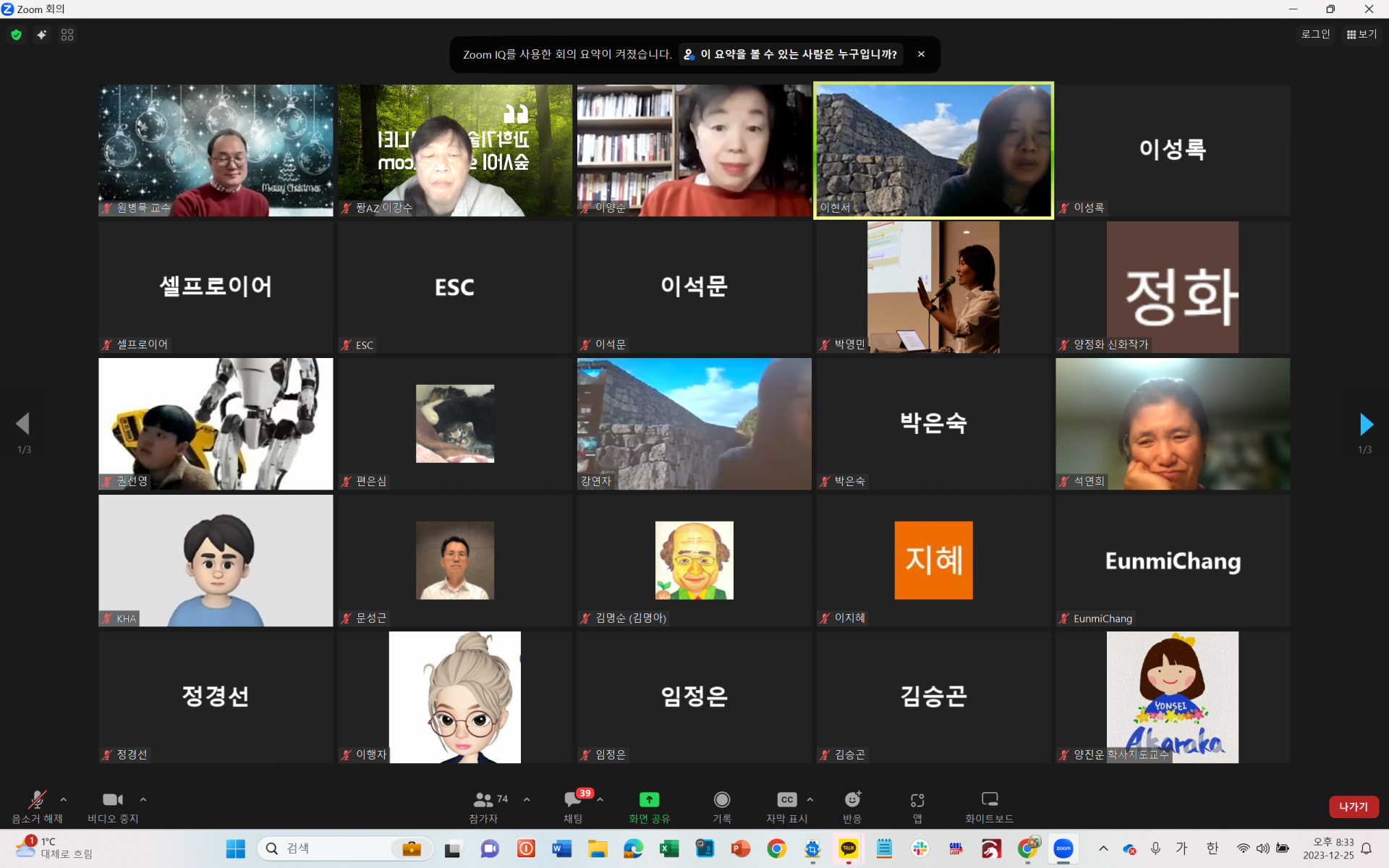Viewport: 1389px width, 868px height.
Task: Expand the caption options arrow beside CC
Action: [x=810, y=799]
